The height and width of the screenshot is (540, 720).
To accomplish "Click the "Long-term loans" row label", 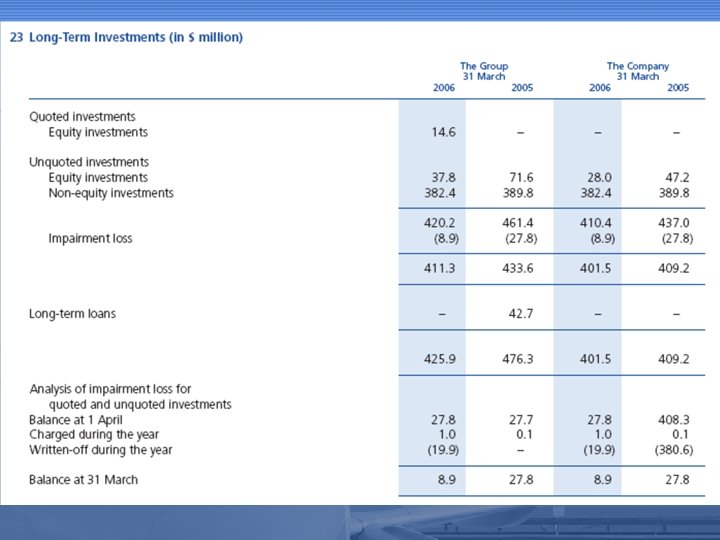I will 73,314.
